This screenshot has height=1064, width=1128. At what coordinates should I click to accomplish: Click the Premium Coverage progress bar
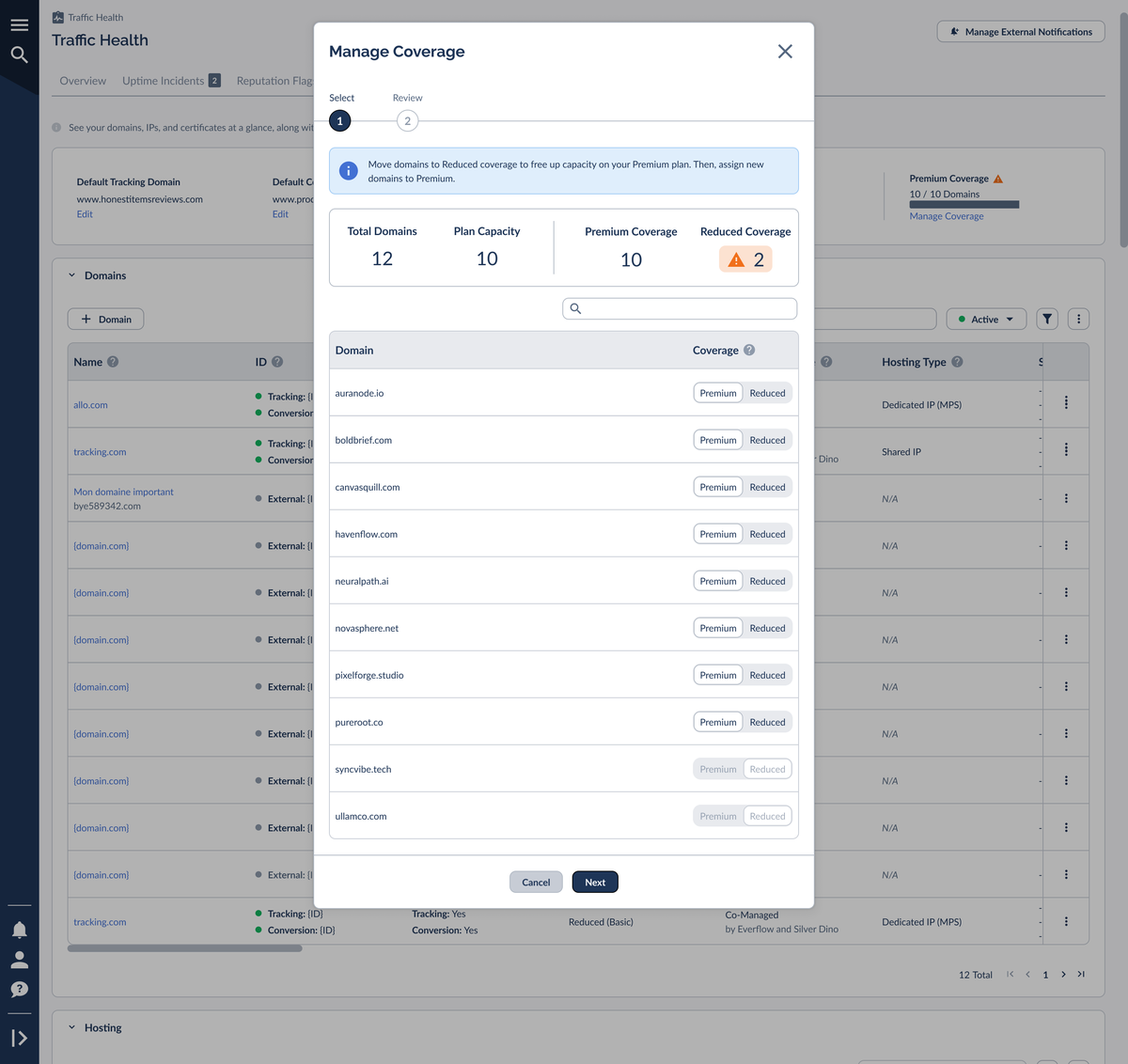[x=964, y=204]
